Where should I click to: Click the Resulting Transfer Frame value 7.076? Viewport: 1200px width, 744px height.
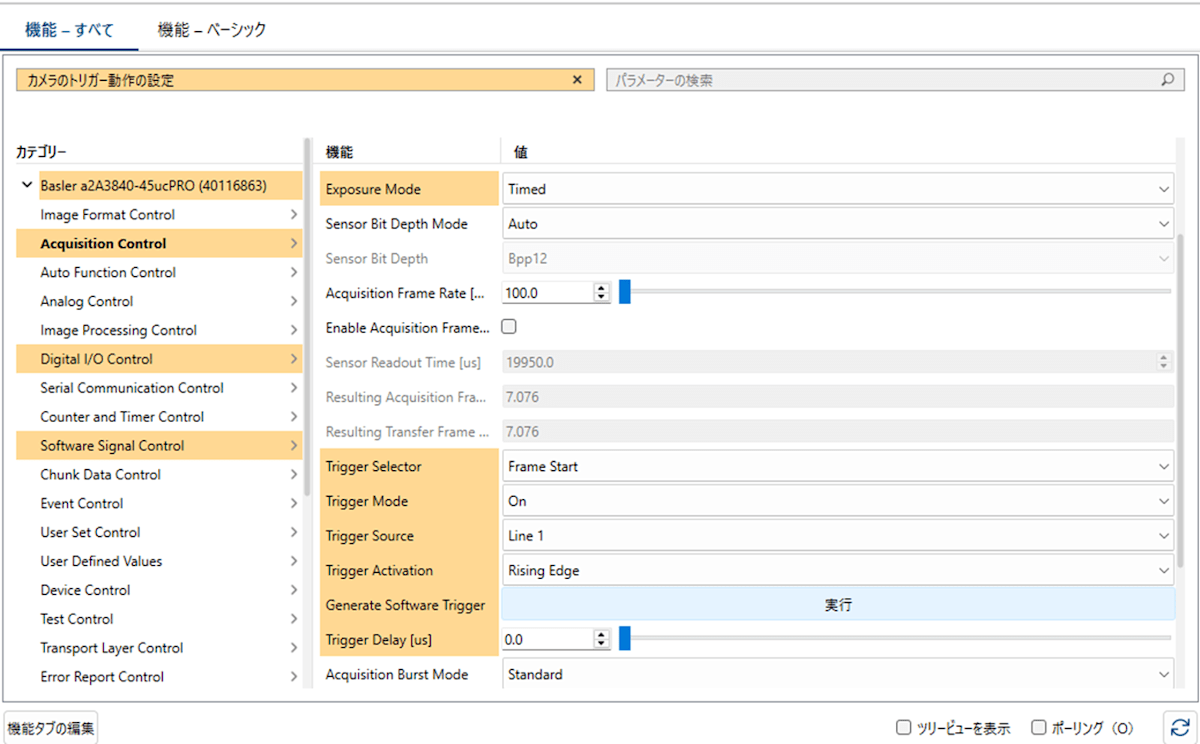838,432
